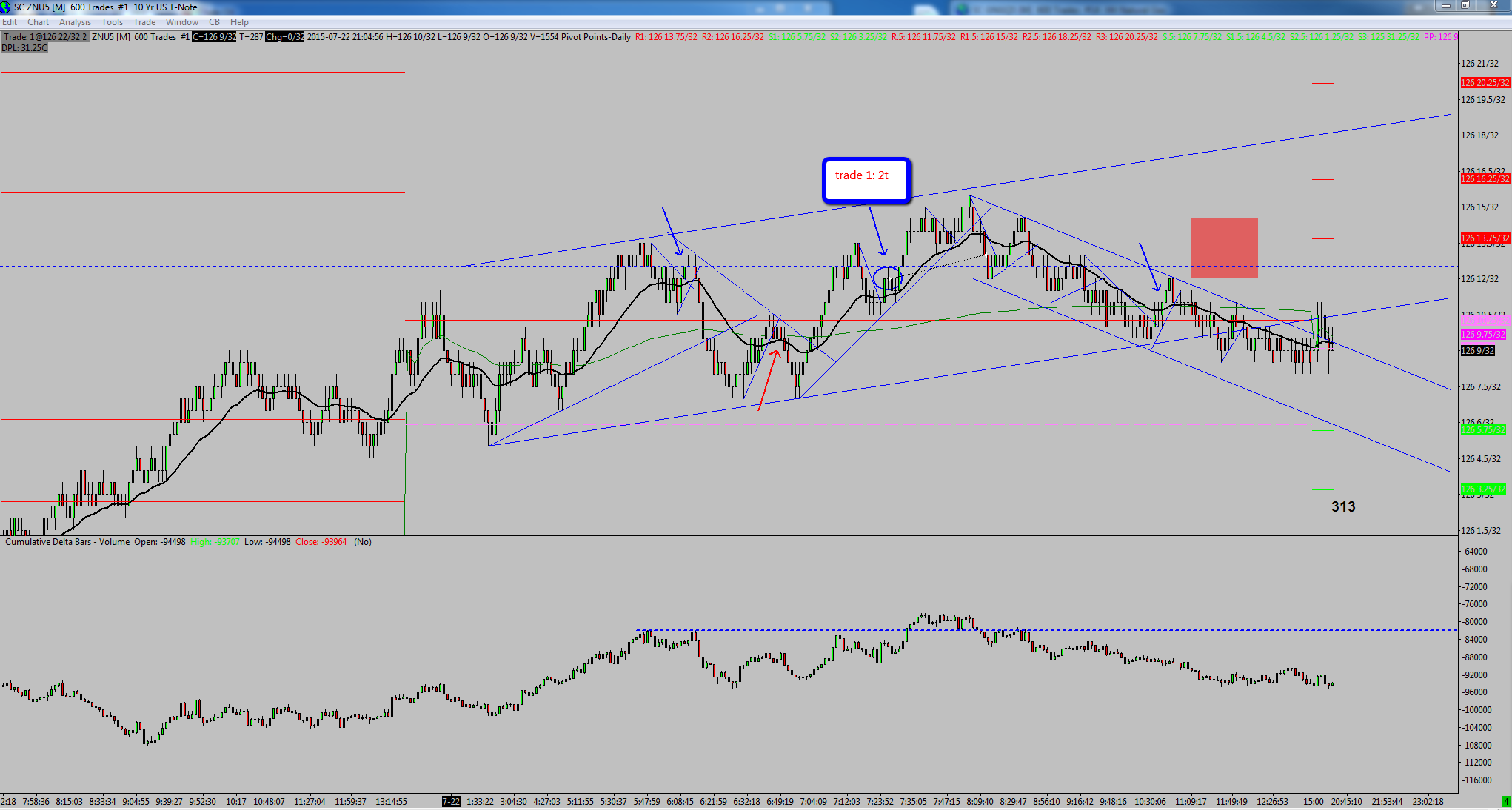1512x810 pixels.
Task: Open the Window menu
Action: pyautogui.click(x=182, y=22)
